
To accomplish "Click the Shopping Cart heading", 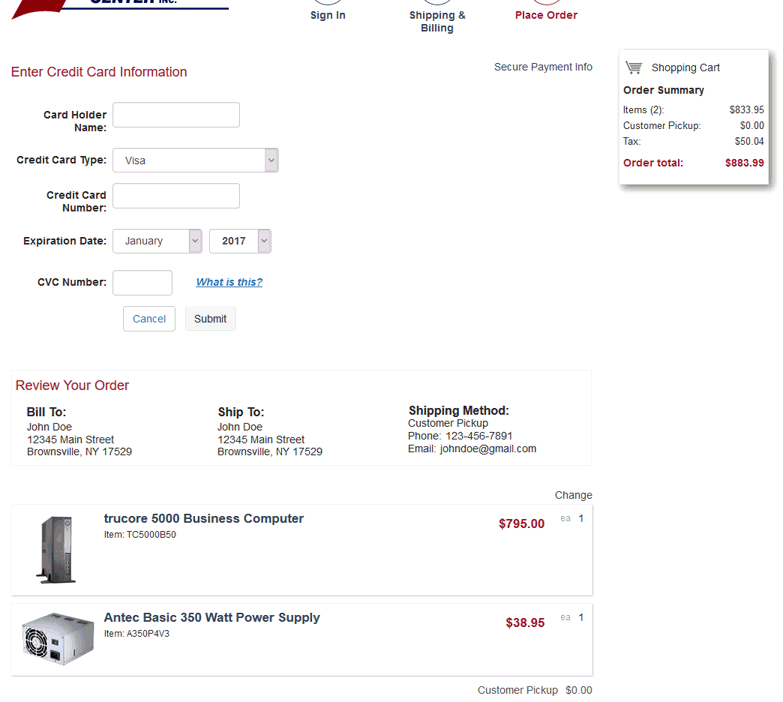I will (685, 68).
